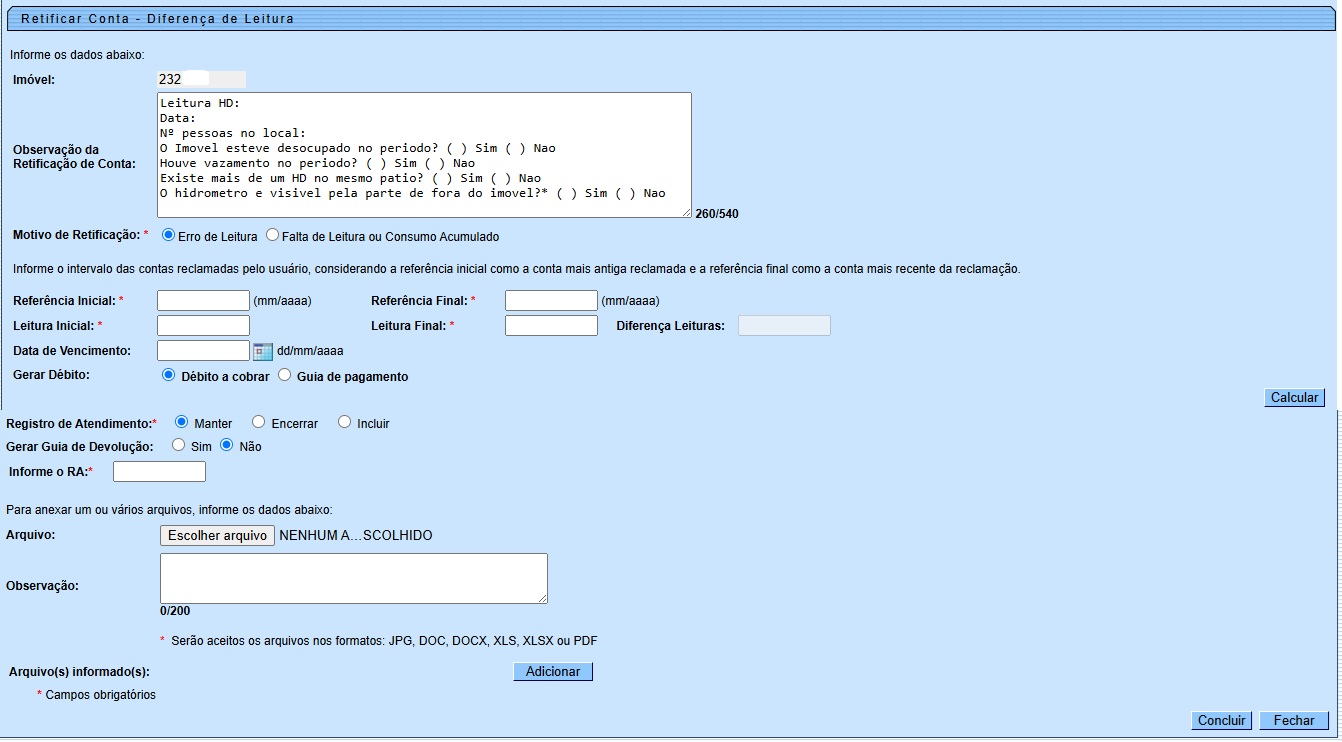Viewport: 1342px width, 742px height.
Task: Set Gerar Guia de Devolução to Sim
Action: [x=178, y=446]
